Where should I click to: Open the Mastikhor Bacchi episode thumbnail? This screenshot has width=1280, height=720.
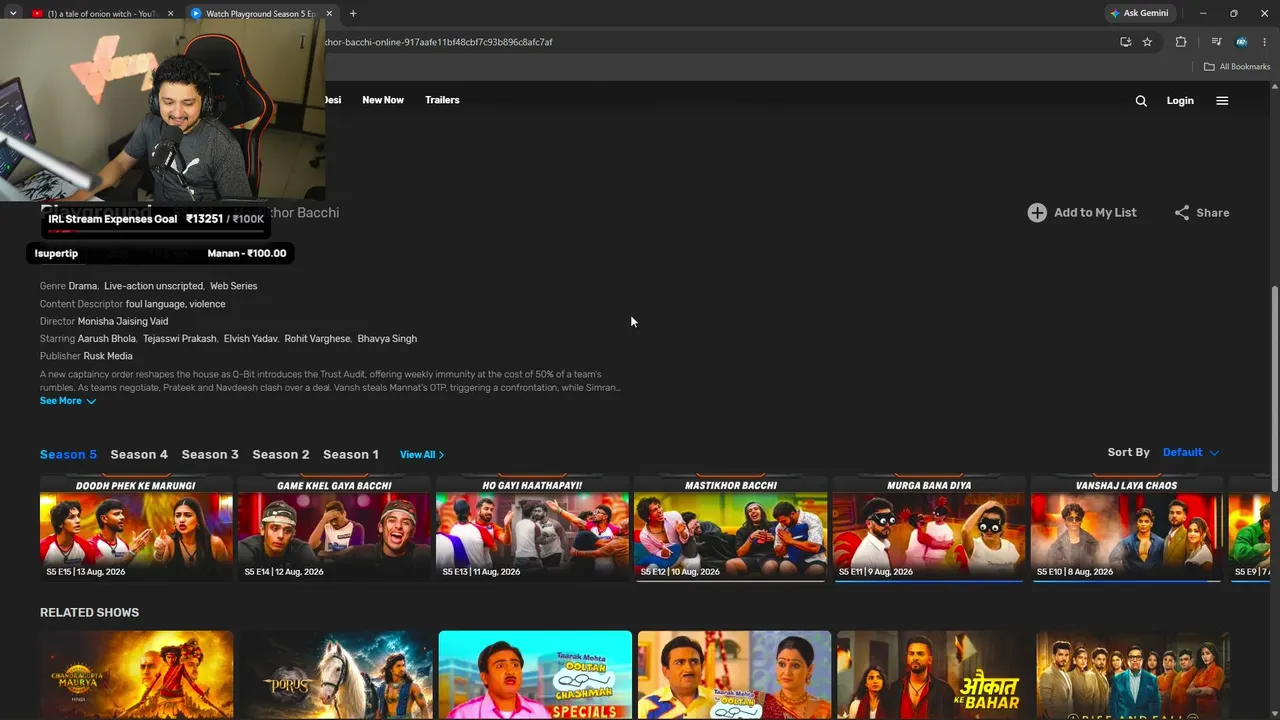click(731, 529)
